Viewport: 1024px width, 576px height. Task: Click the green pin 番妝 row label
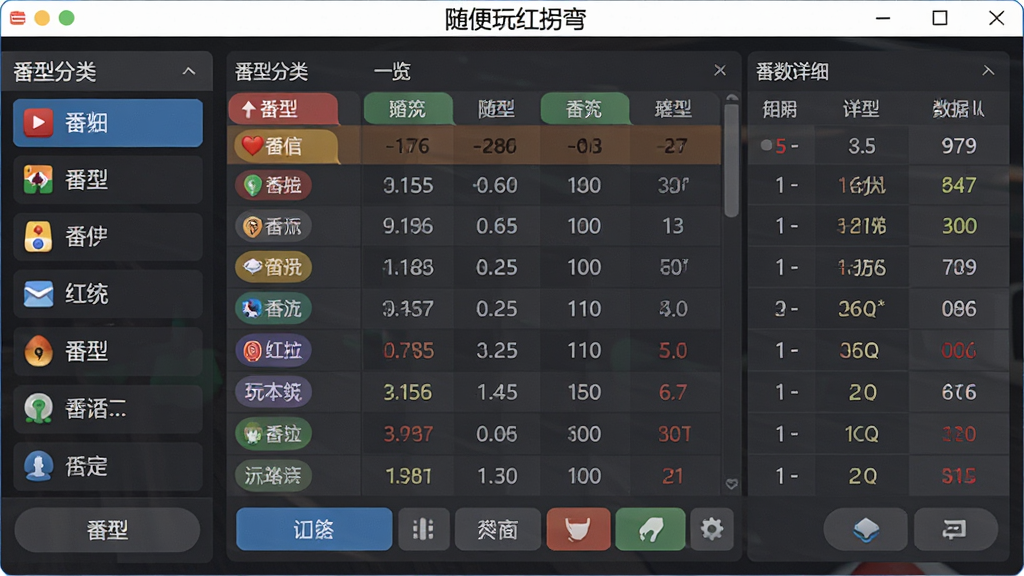[x=273, y=185]
